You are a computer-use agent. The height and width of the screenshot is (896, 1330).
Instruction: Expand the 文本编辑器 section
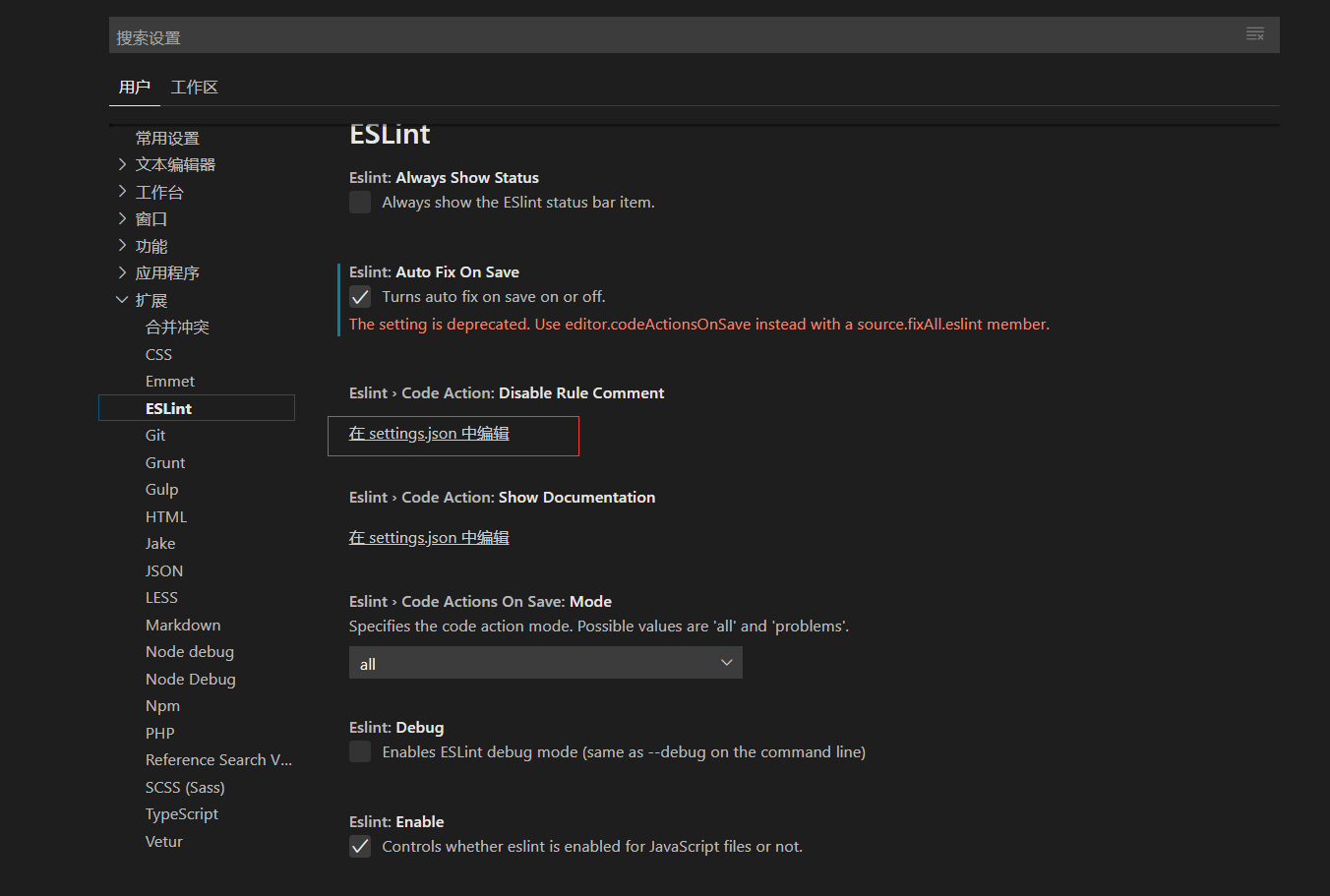click(x=174, y=164)
